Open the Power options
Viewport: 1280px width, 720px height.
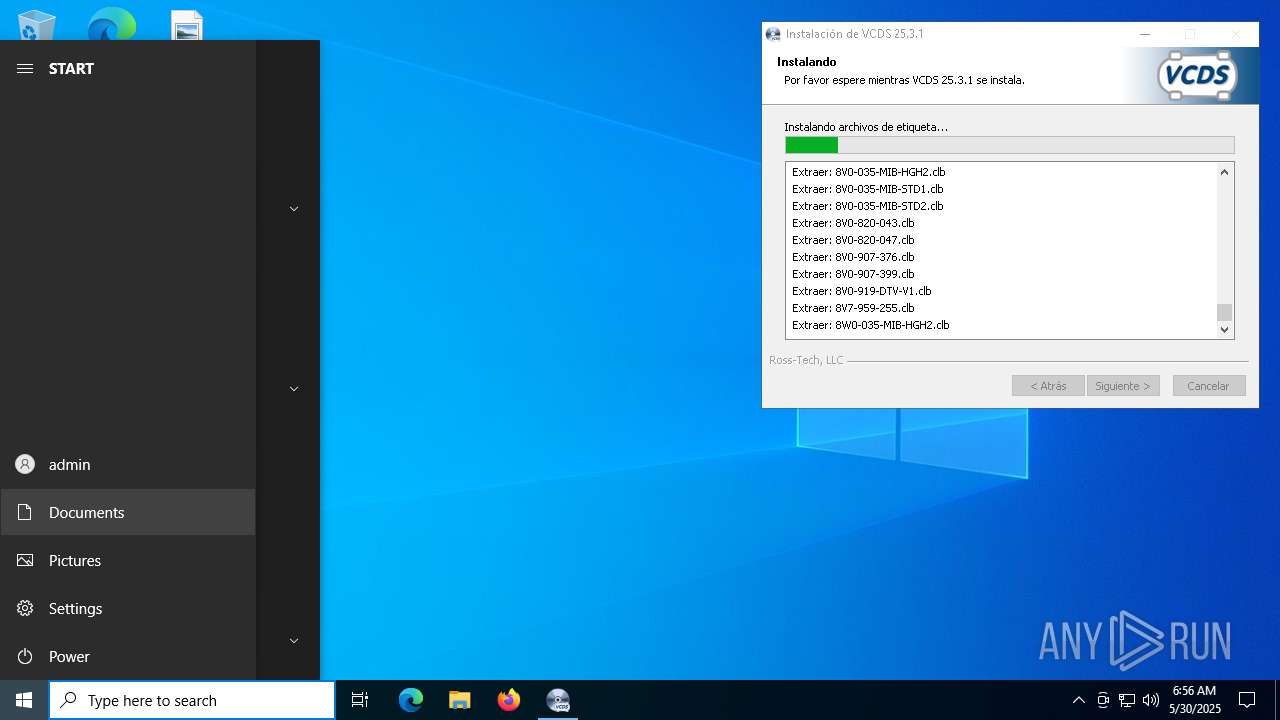click(128, 656)
